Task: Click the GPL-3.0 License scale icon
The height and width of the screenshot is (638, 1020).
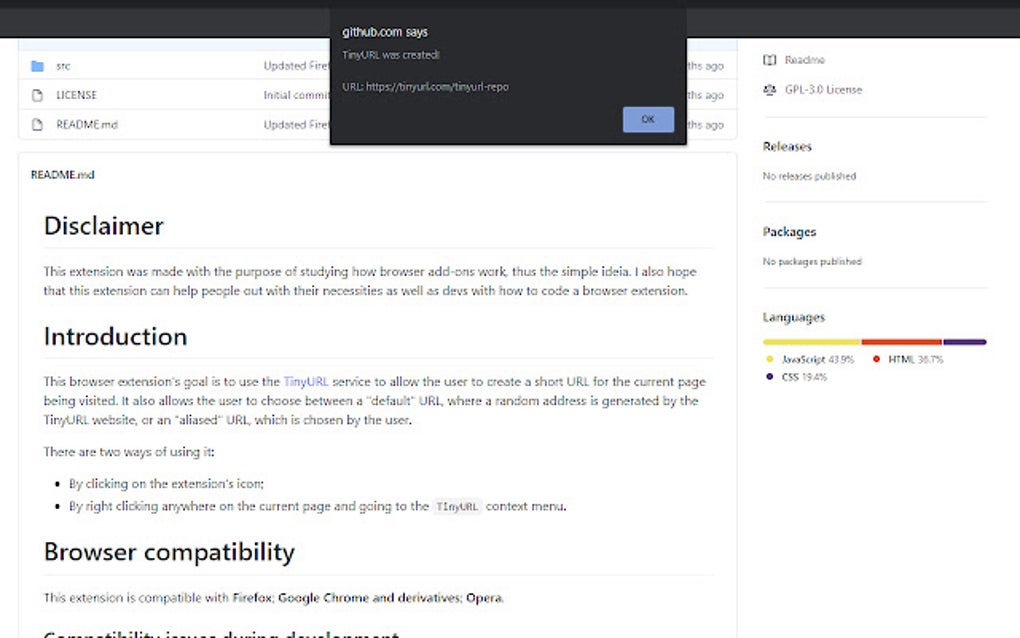Action: (769, 89)
